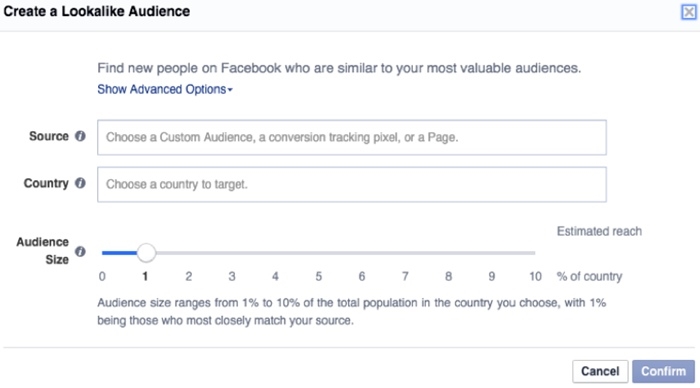Click Confirm button
The width and height of the screenshot is (700, 388).
click(663, 371)
